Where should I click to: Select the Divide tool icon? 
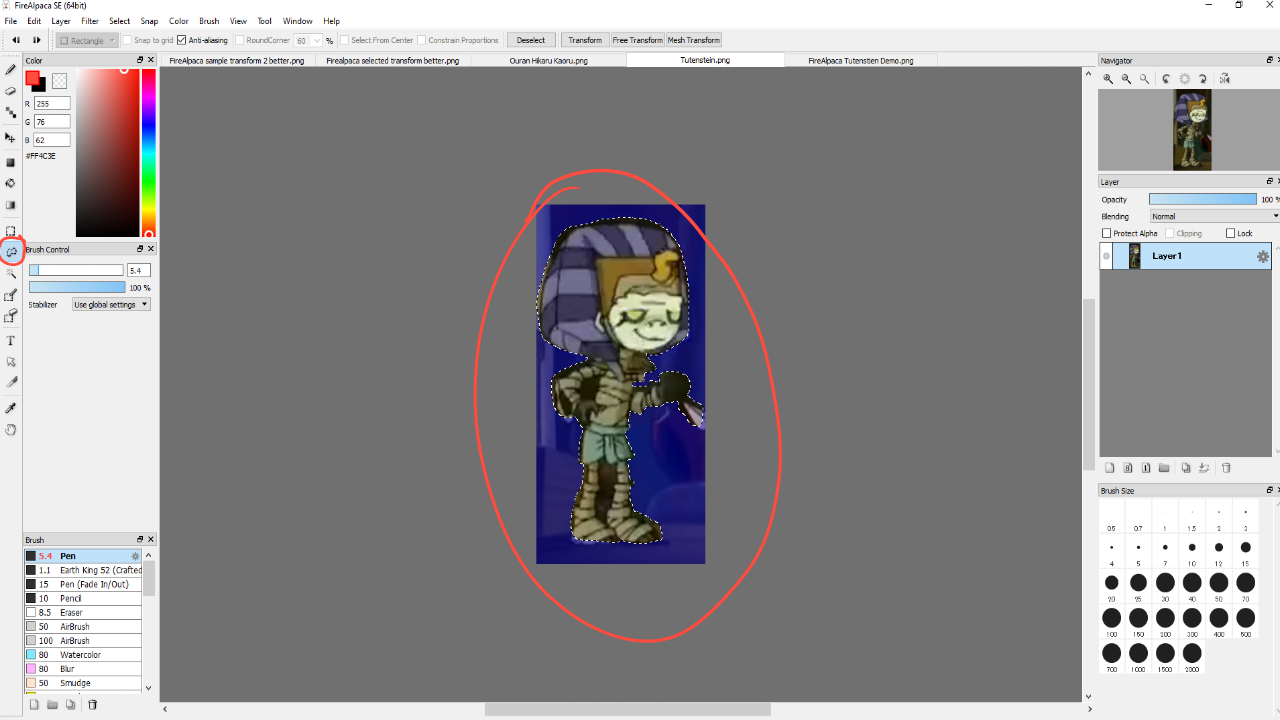click(11, 383)
